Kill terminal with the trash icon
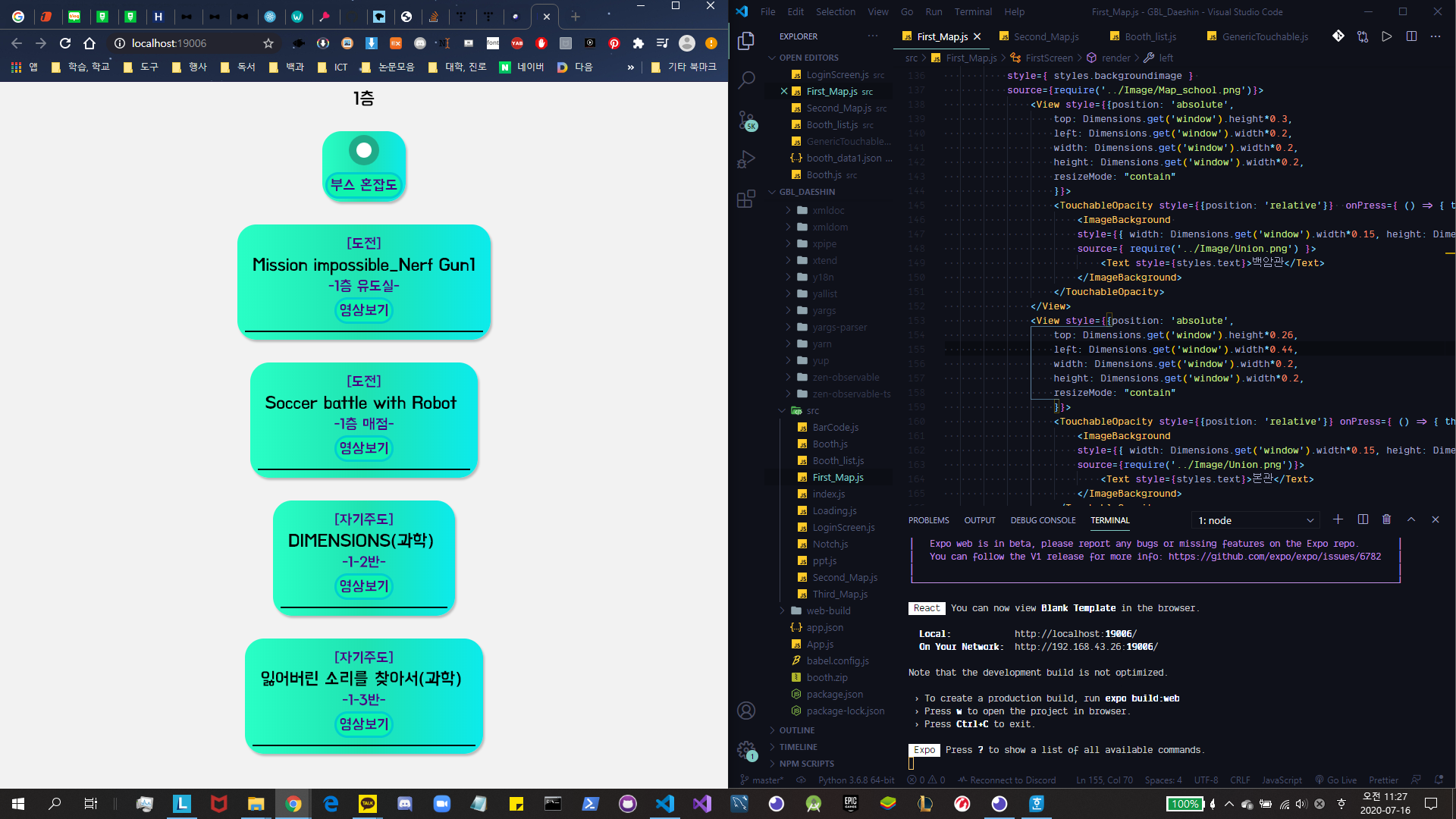1456x819 pixels. click(1386, 519)
